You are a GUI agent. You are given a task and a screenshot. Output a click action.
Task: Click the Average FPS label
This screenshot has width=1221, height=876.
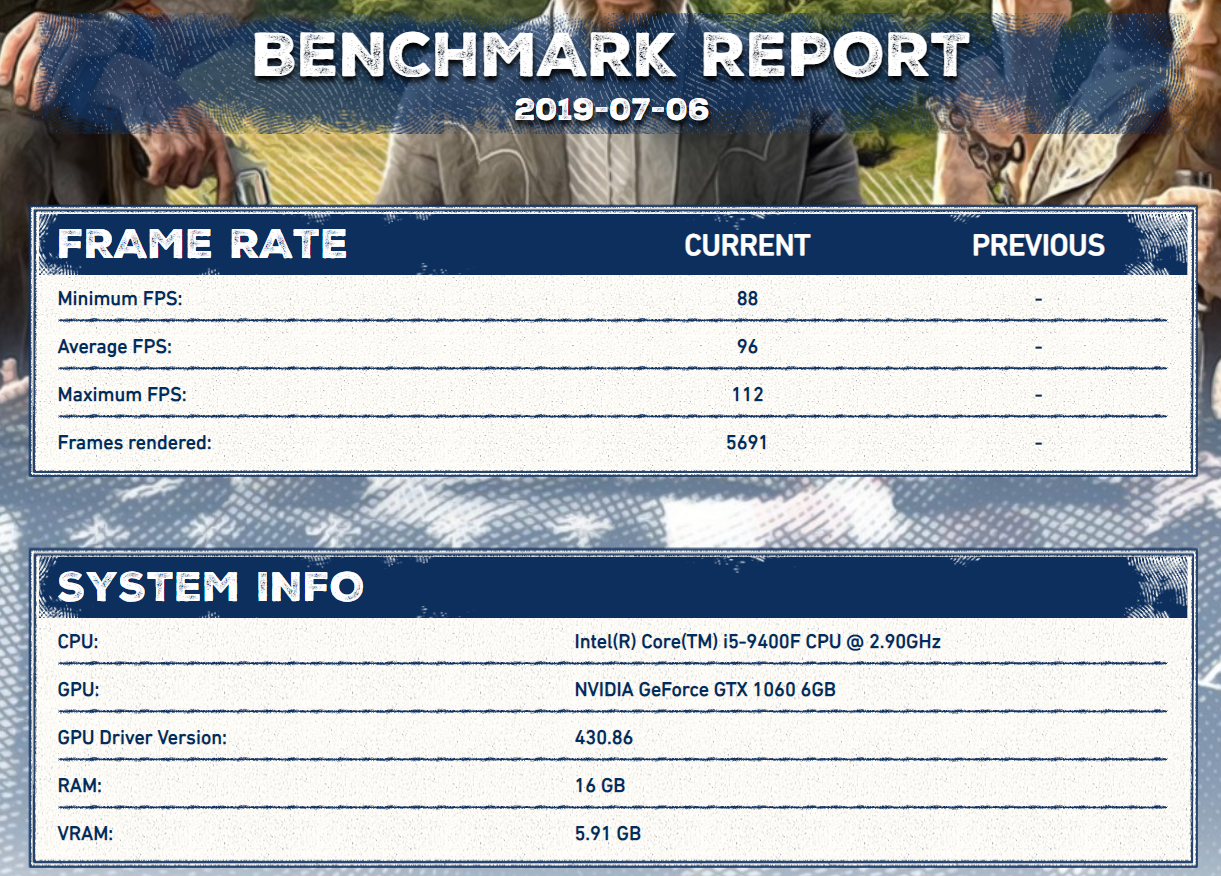pyautogui.click(x=114, y=347)
